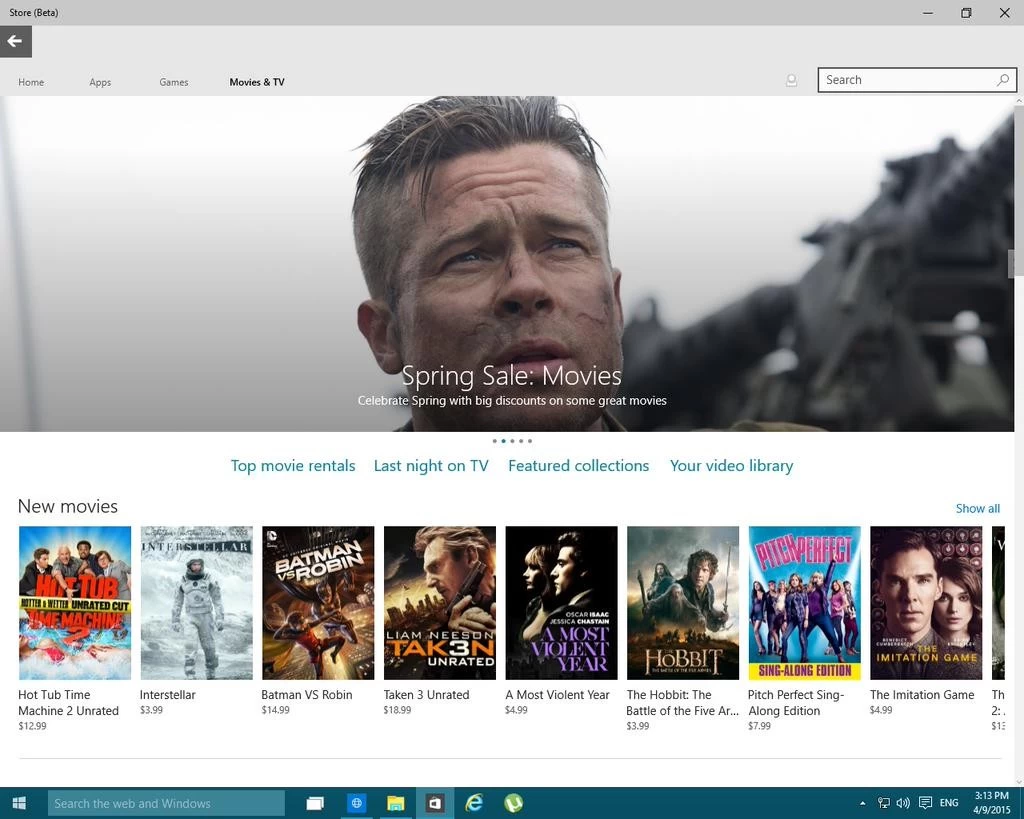
Task: Select the Movies & TV tab
Action: [x=257, y=82]
